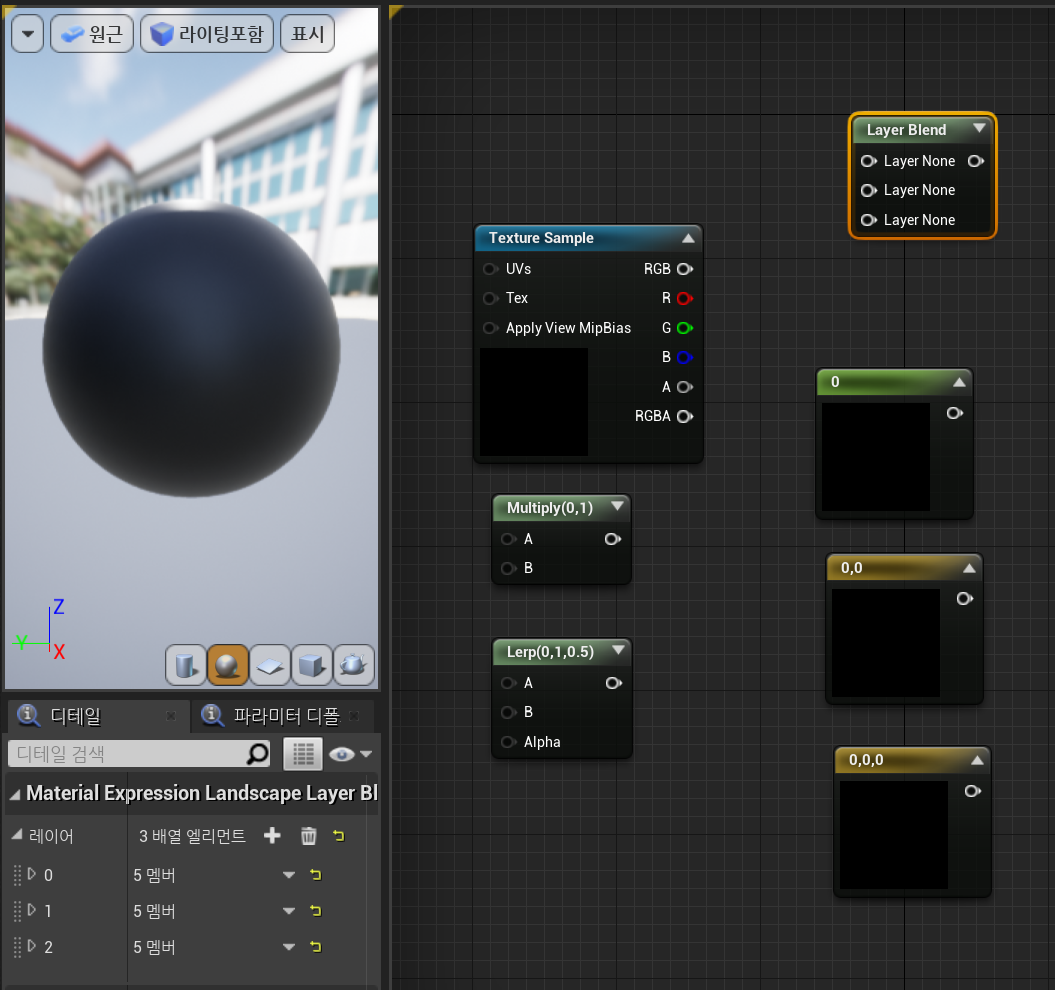Screen dimensions: 1055x990
Task: Click Texture Sample RGB output pin
Action: [x=685, y=269]
